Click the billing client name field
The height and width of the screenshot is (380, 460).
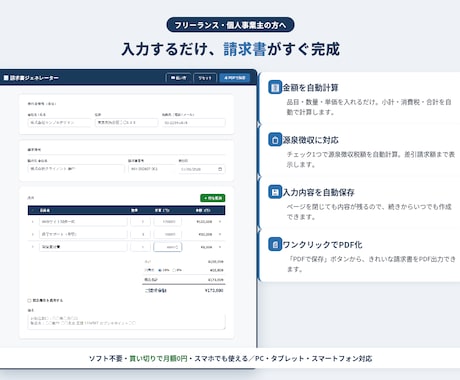point(76,169)
